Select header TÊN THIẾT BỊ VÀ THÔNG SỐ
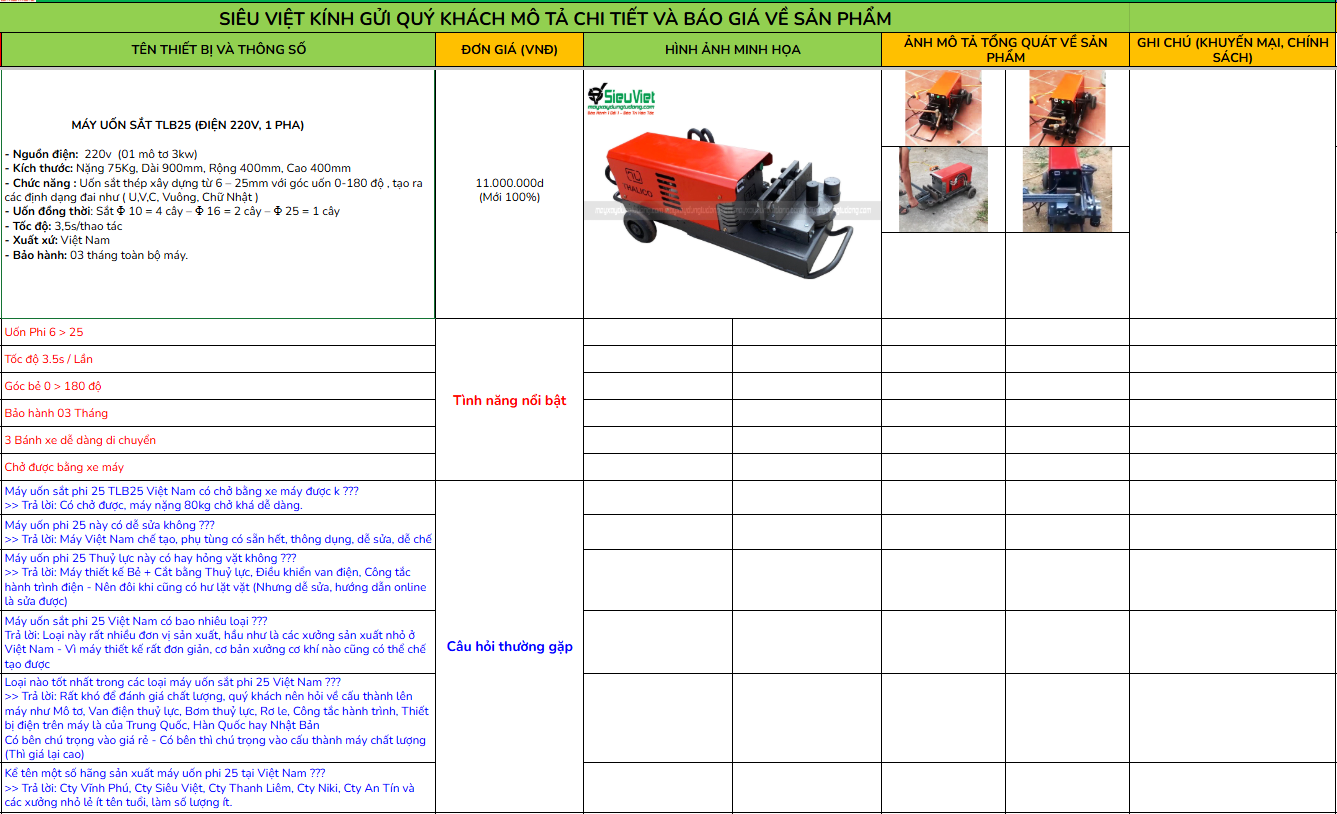 218,50
